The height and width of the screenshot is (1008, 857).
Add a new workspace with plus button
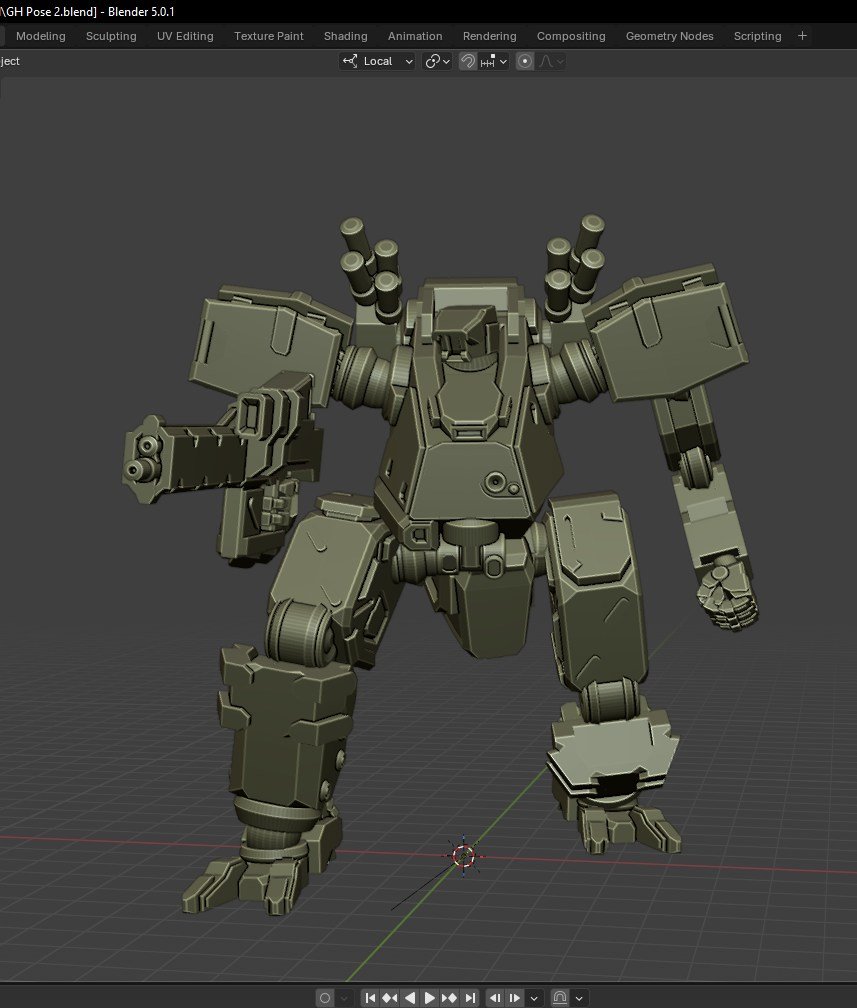(802, 36)
